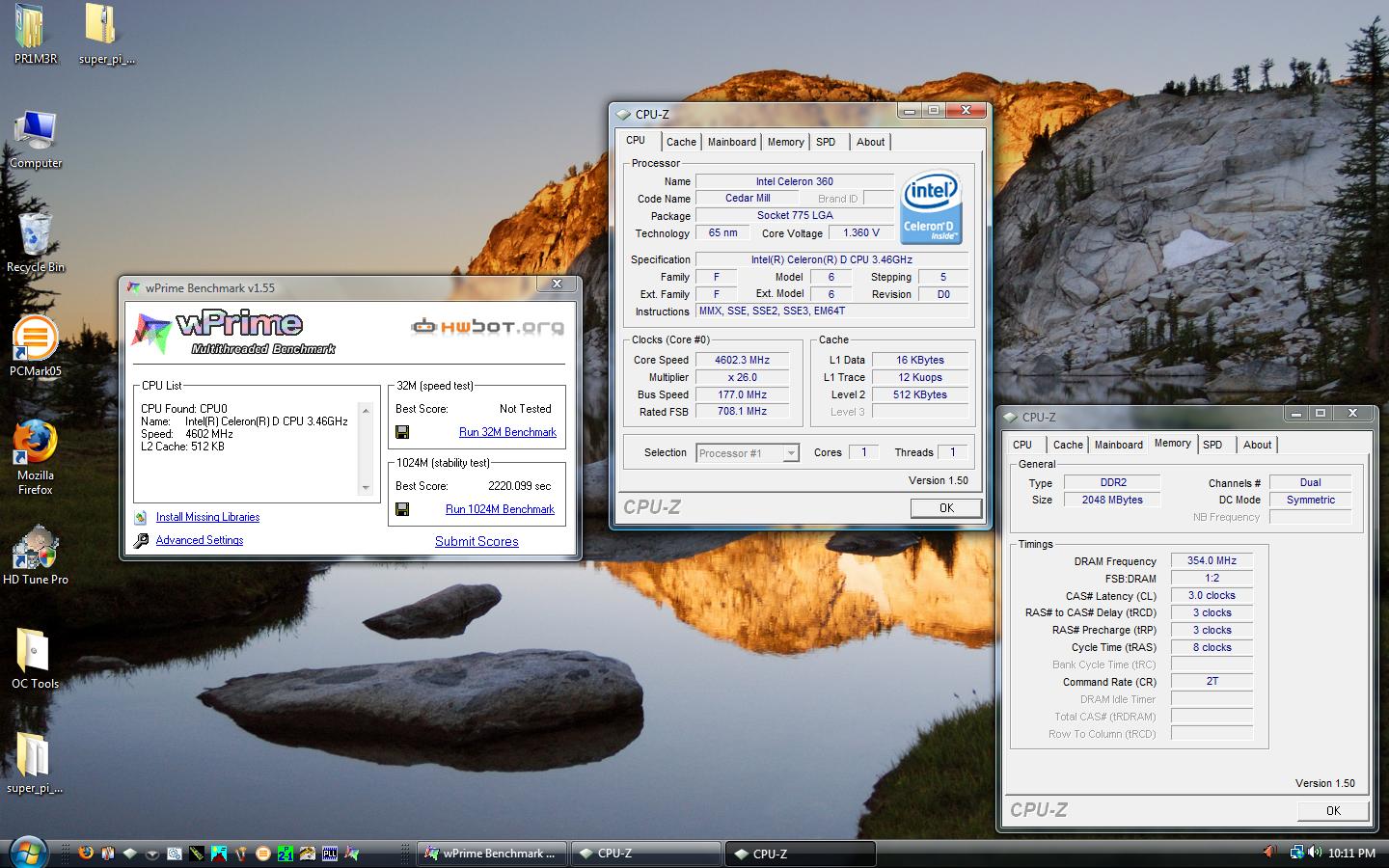Click the orange speaker tray icon
The height and width of the screenshot is (868, 1389).
coord(1269,853)
